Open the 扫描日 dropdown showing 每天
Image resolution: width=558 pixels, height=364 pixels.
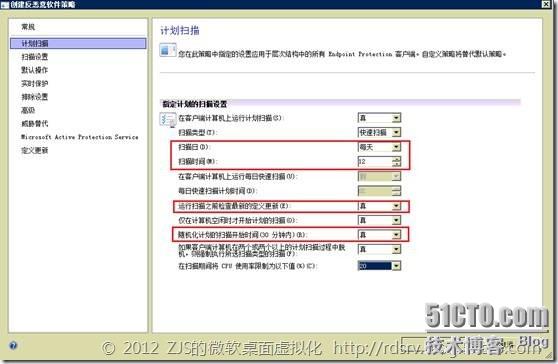(x=396, y=147)
